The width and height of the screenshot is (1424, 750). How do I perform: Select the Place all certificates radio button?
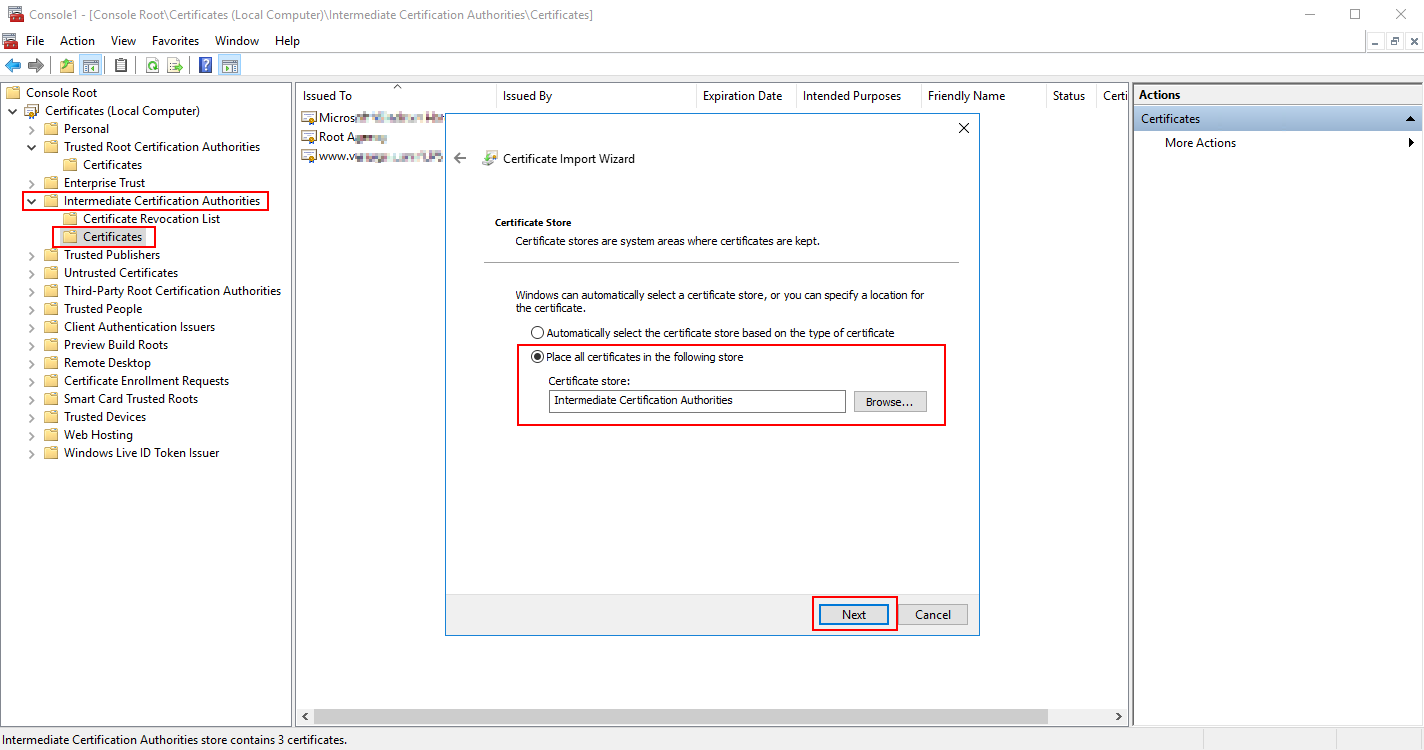point(538,356)
